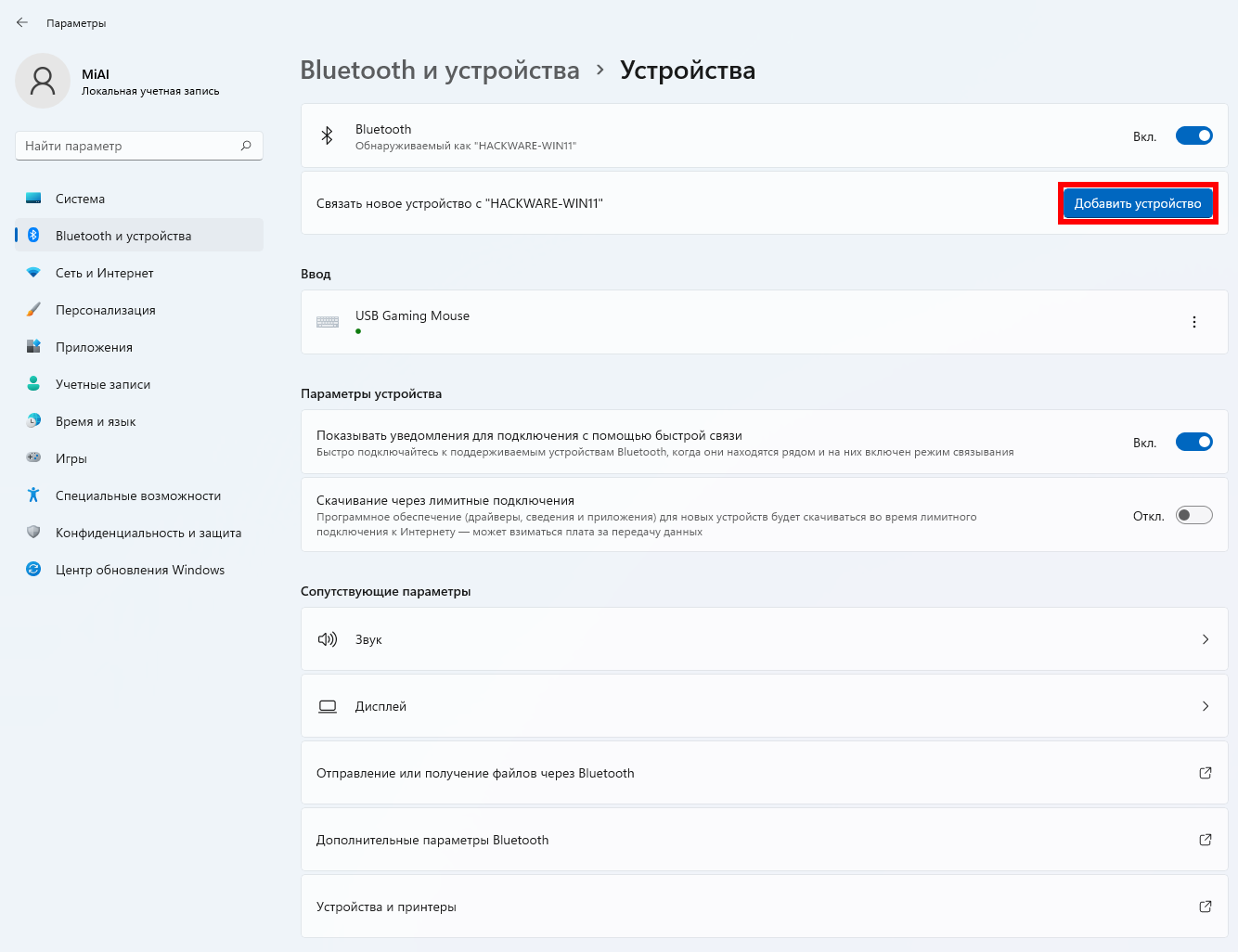Go to Приложения section
Image resolution: width=1238 pixels, height=952 pixels.
click(139, 347)
